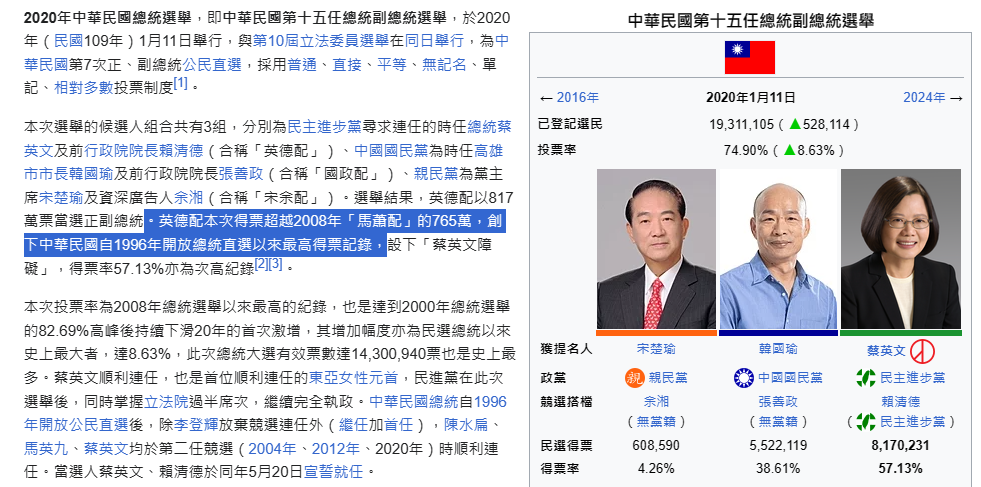Open the 2012年 election link
Screen dimensions: 981x487
click(x=336, y=448)
